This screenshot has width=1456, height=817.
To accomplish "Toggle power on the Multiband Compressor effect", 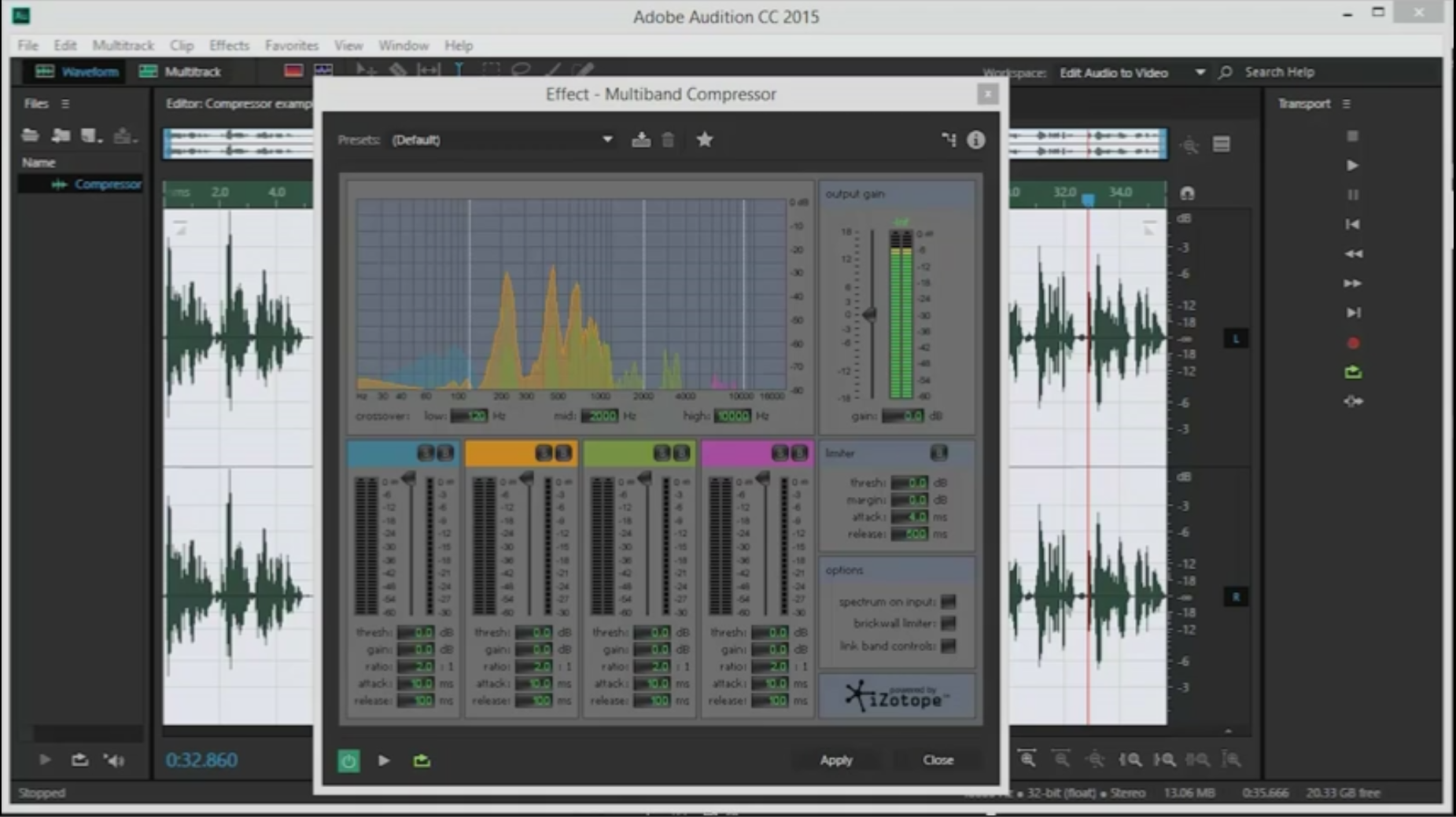I will pos(348,760).
